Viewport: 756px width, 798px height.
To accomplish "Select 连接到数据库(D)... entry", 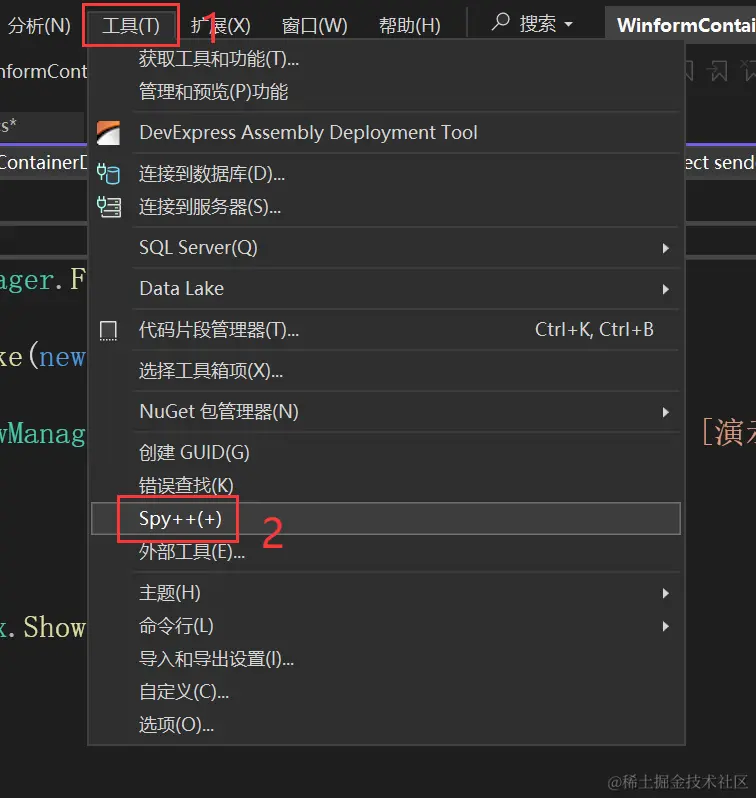I will 385,174.
